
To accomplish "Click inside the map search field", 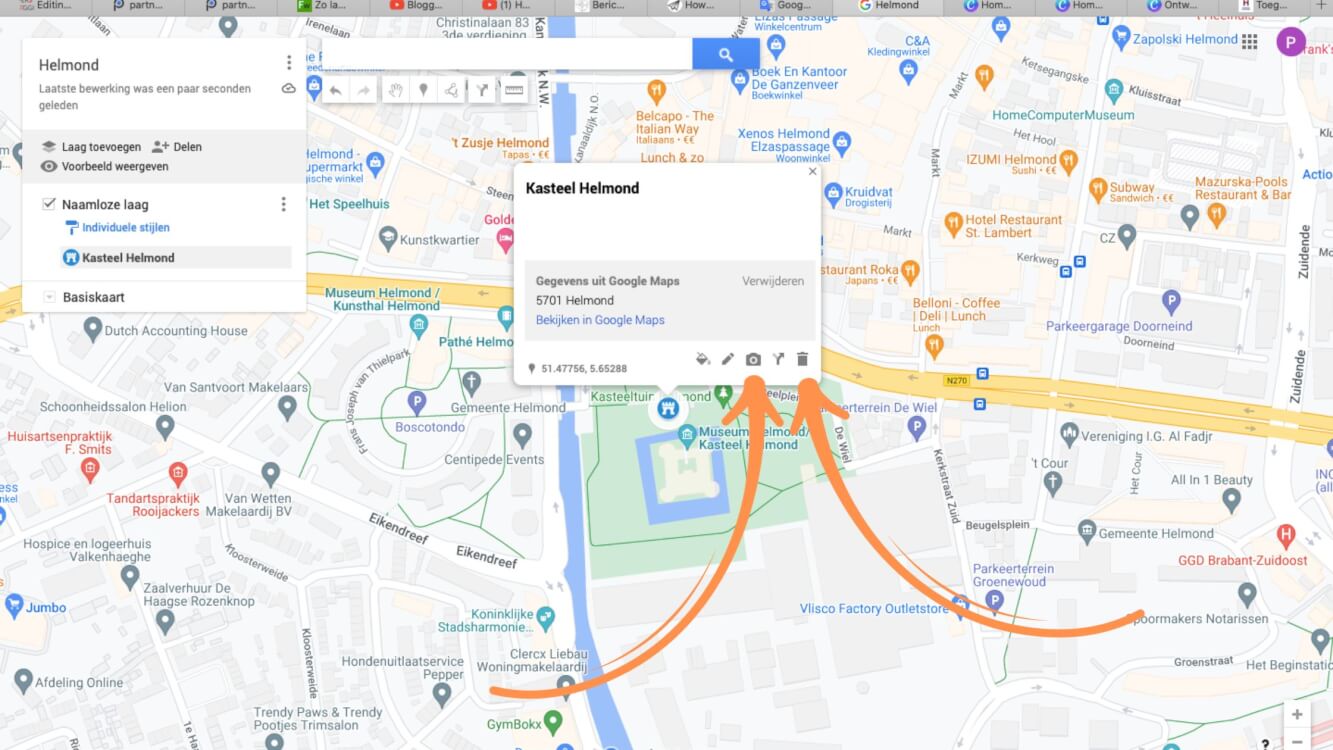I will [x=507, y=55].
